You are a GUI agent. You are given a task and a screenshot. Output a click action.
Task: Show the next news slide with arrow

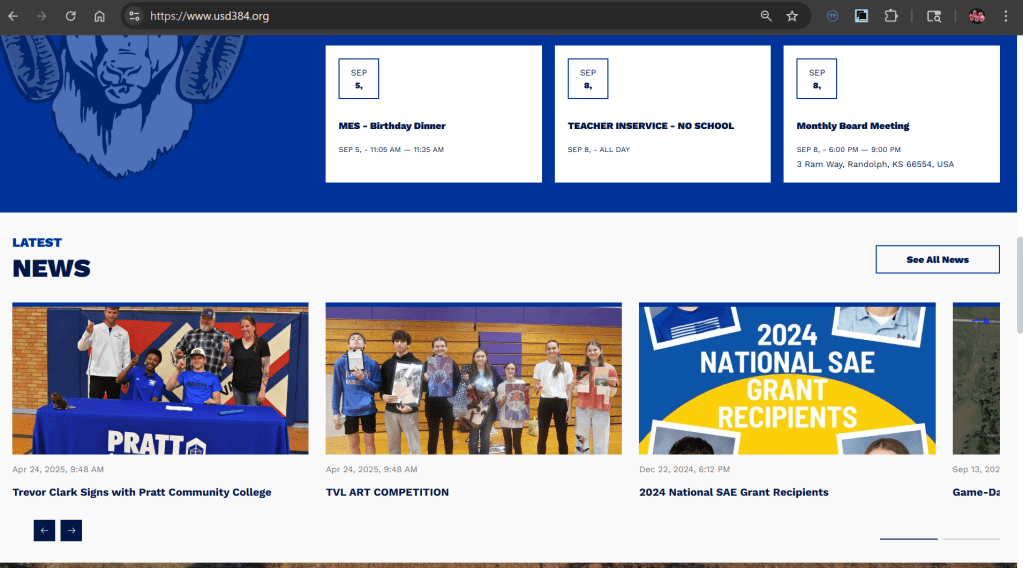click(x=71, y=530)
